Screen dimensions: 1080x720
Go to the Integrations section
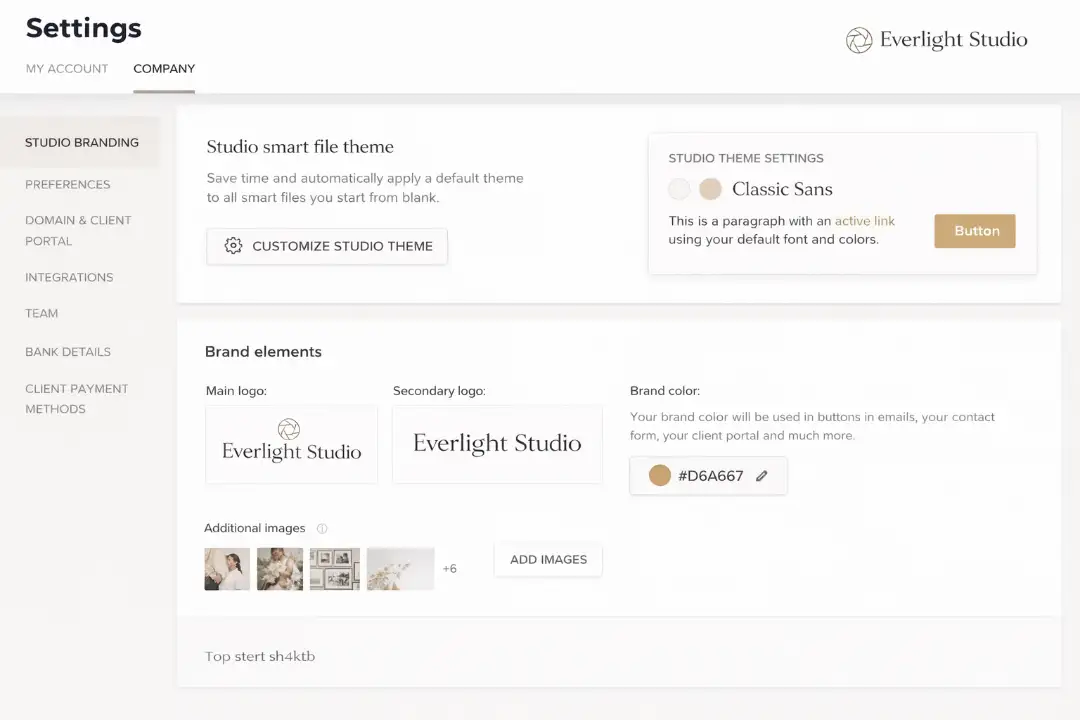[69, 277]
